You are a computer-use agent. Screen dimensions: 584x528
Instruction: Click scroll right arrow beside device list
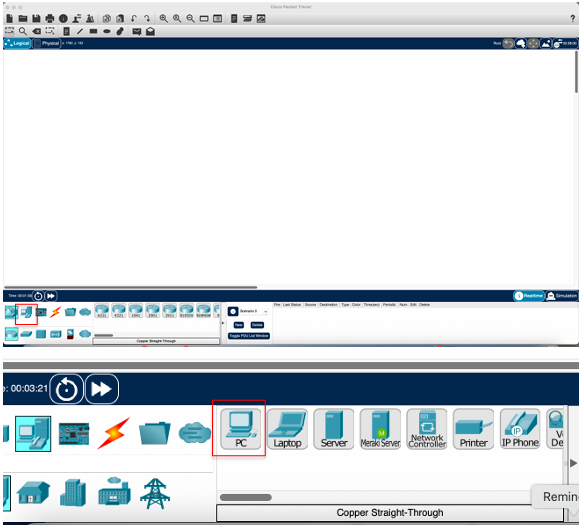[x=574, y=464]
